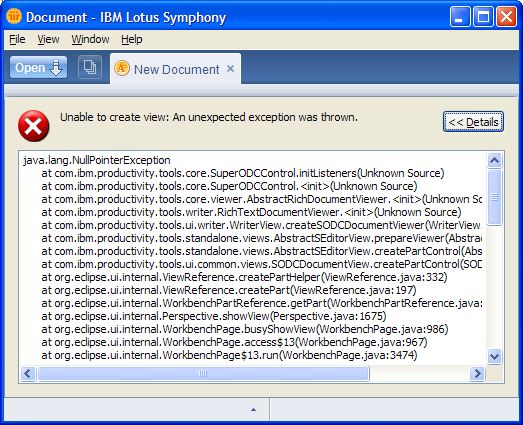Open the View menu

(48, 39)
